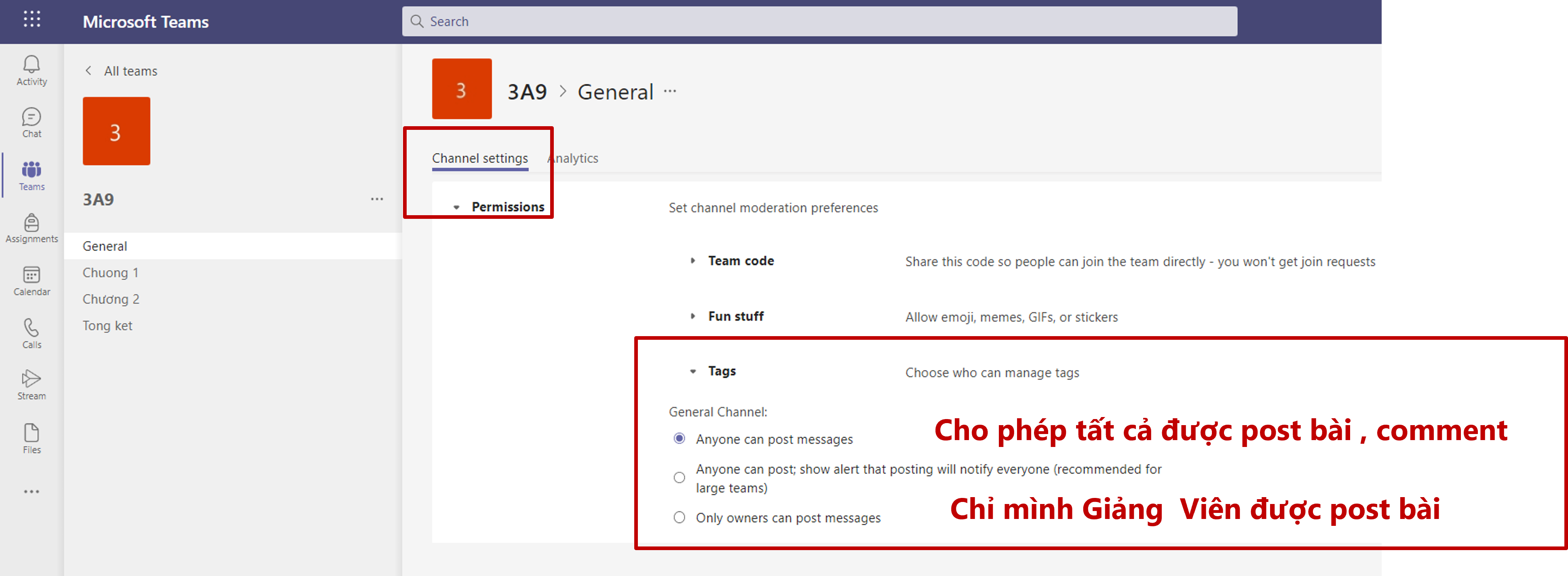The width and height of the screenshot is (1568, 576).
Task: Open more apps ellipsis in sidebar
Action: click(x=32, y=491)
